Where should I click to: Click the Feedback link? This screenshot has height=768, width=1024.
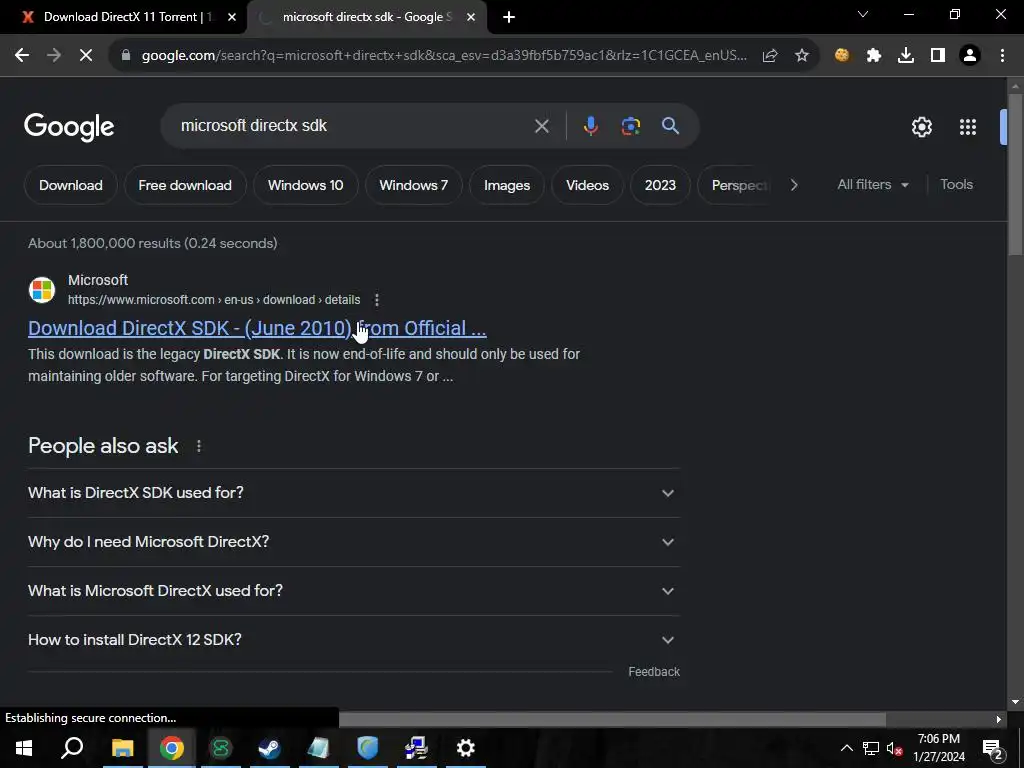point(654,672)
